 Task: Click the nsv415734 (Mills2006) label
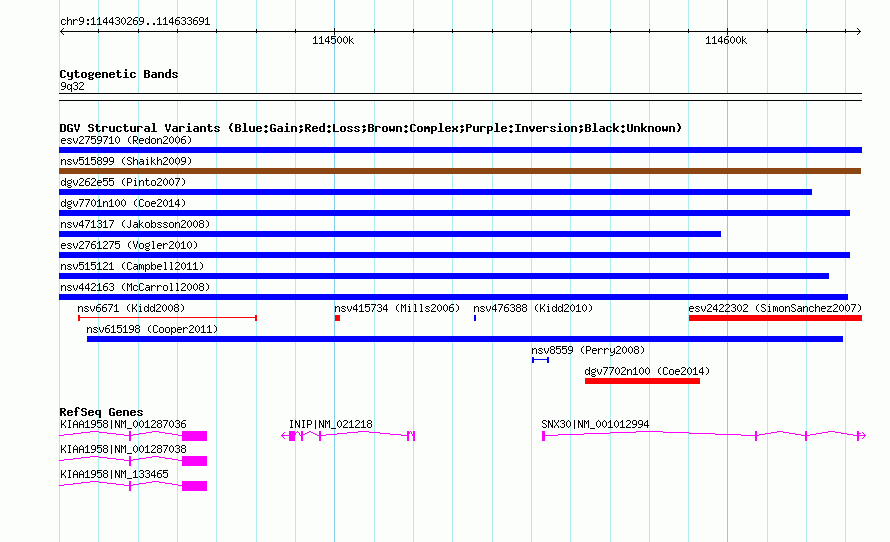pos(397,308)
